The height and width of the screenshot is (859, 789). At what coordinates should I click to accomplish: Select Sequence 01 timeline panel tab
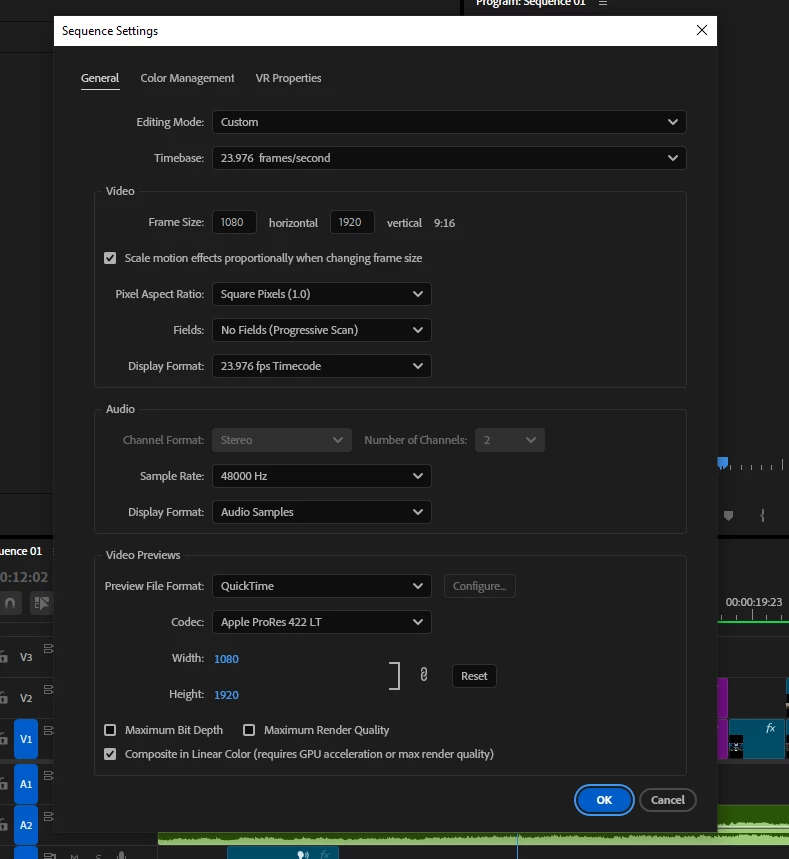[x=21, y=551]
